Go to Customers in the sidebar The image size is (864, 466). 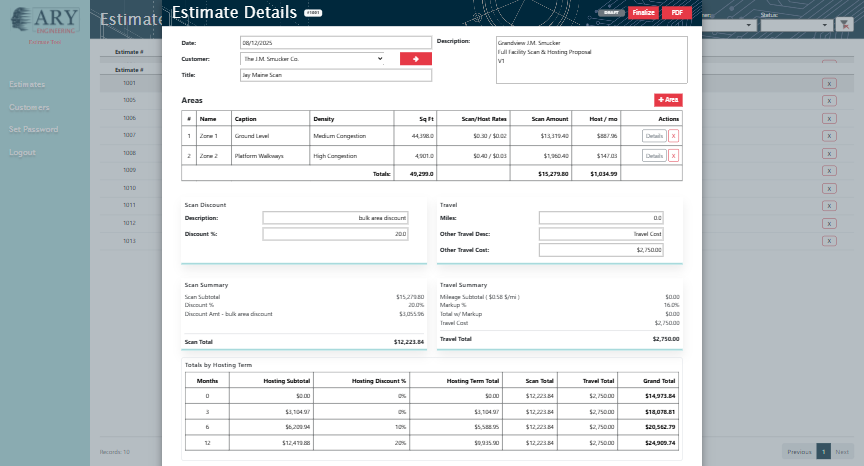coord(29,107)
